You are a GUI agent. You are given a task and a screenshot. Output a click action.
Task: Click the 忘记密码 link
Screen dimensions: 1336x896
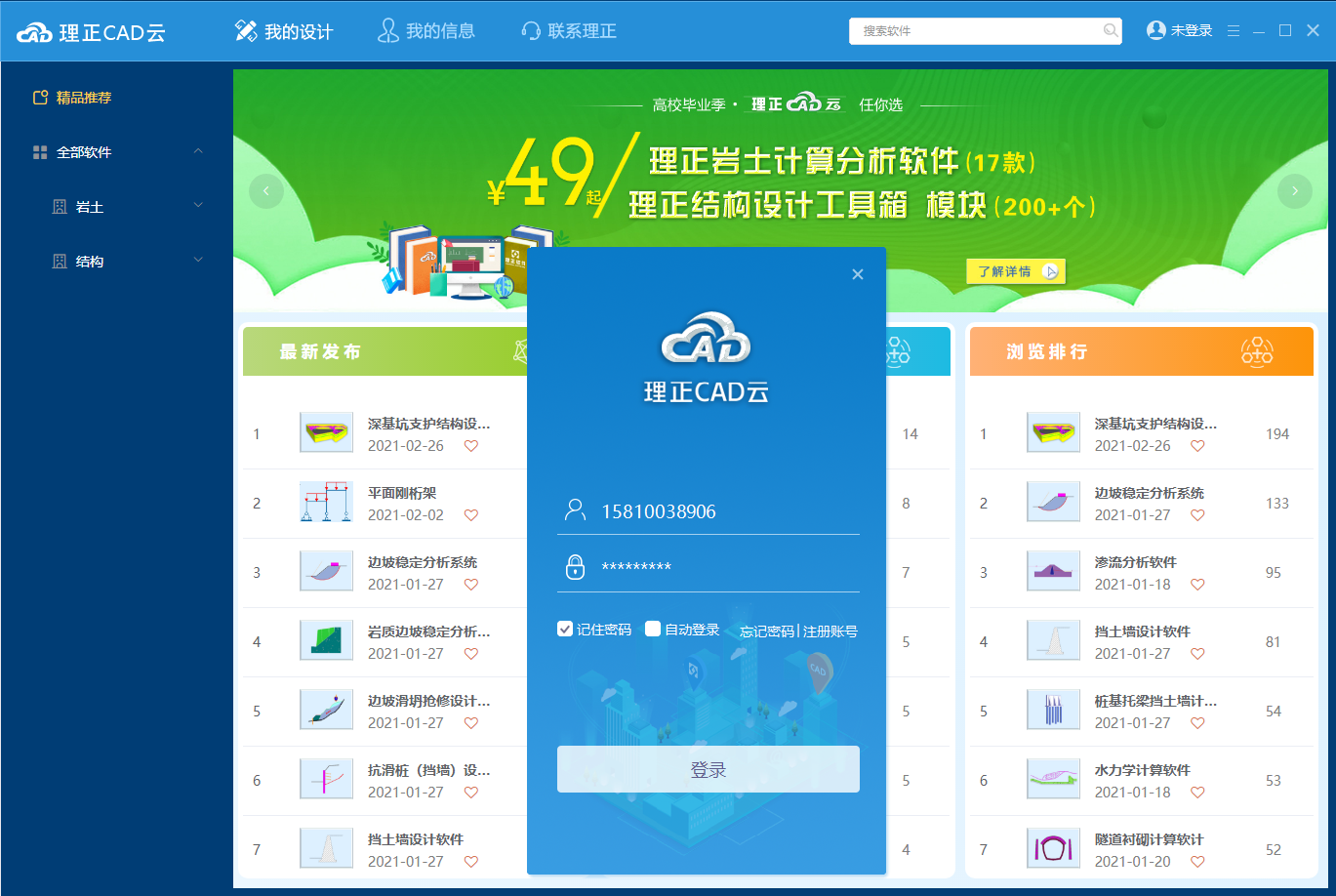tap(767, 631)
